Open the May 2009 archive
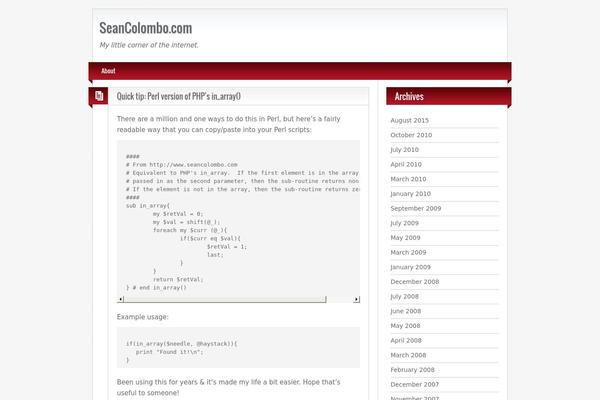This screenshot has width=600, height=400. 405,238
